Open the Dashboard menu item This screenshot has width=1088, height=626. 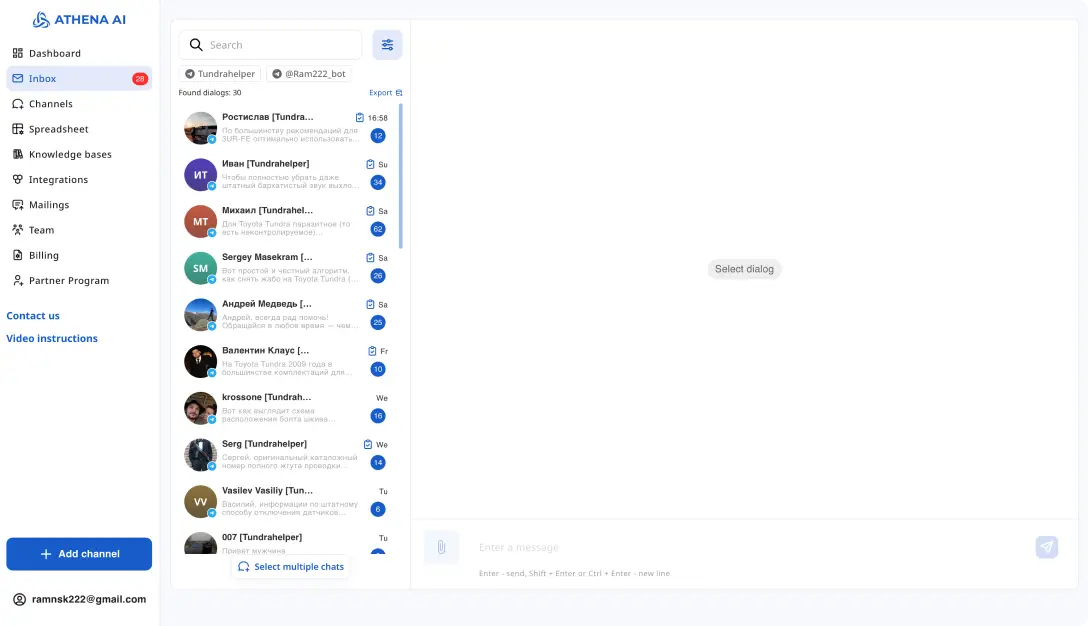pyautogui.click(x=54, y=53)
